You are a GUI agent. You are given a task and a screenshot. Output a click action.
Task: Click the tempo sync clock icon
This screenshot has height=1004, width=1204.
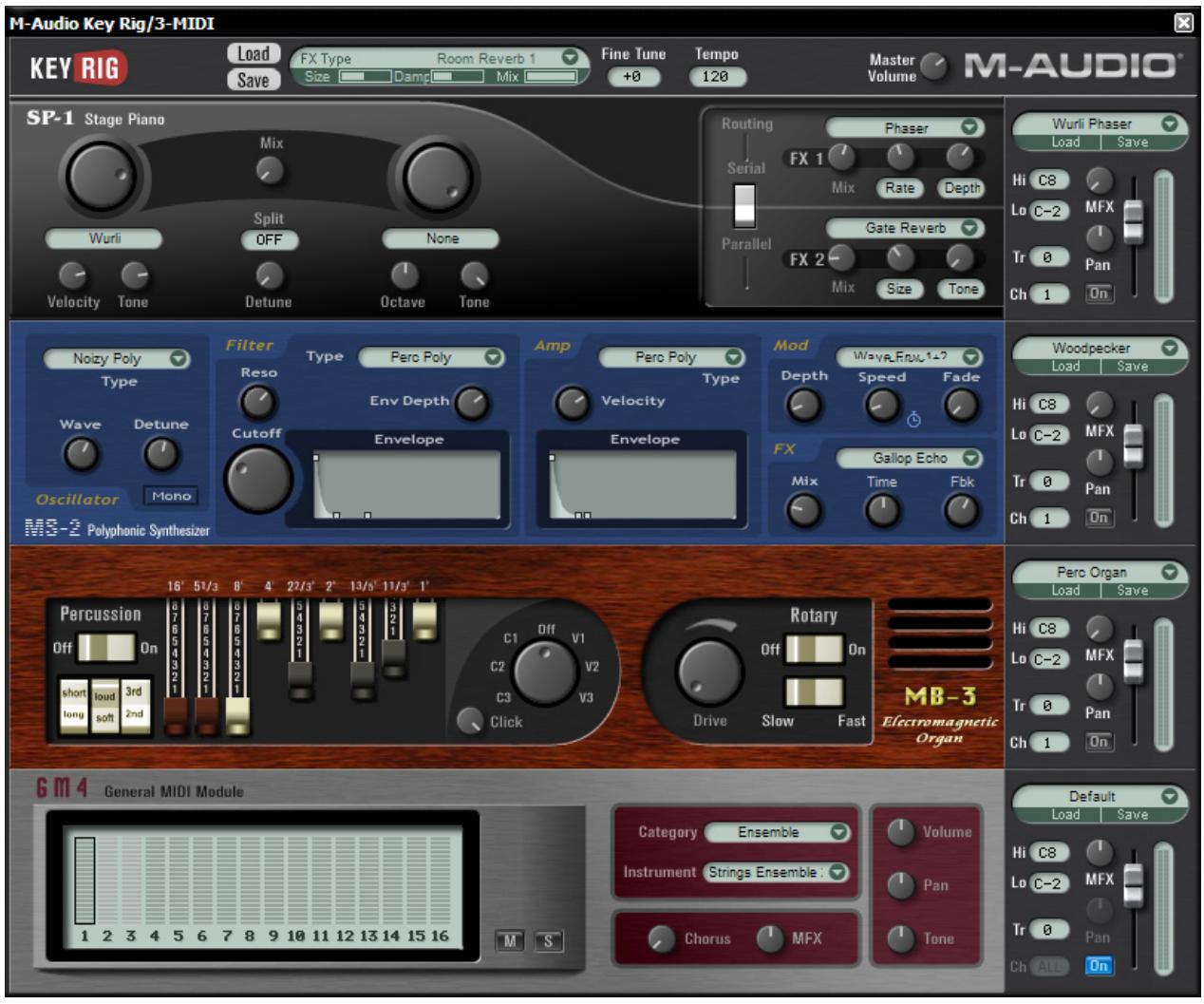pyautogui.click(x=913, y=419)
